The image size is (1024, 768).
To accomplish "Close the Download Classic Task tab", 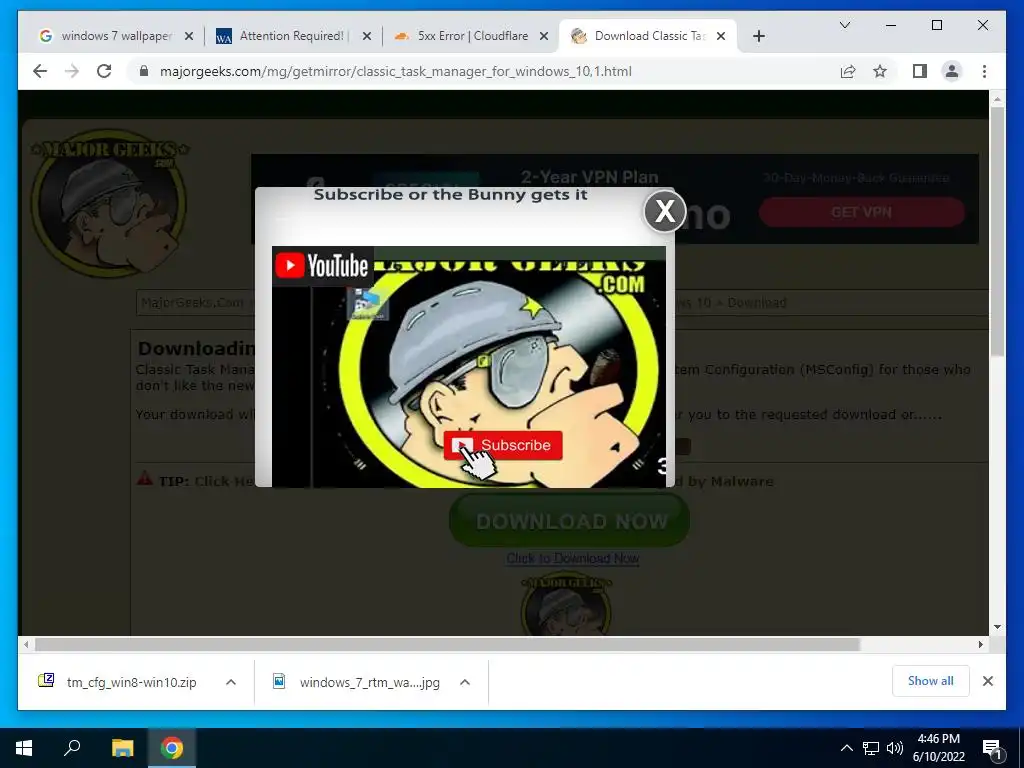I will click(721, 36).
